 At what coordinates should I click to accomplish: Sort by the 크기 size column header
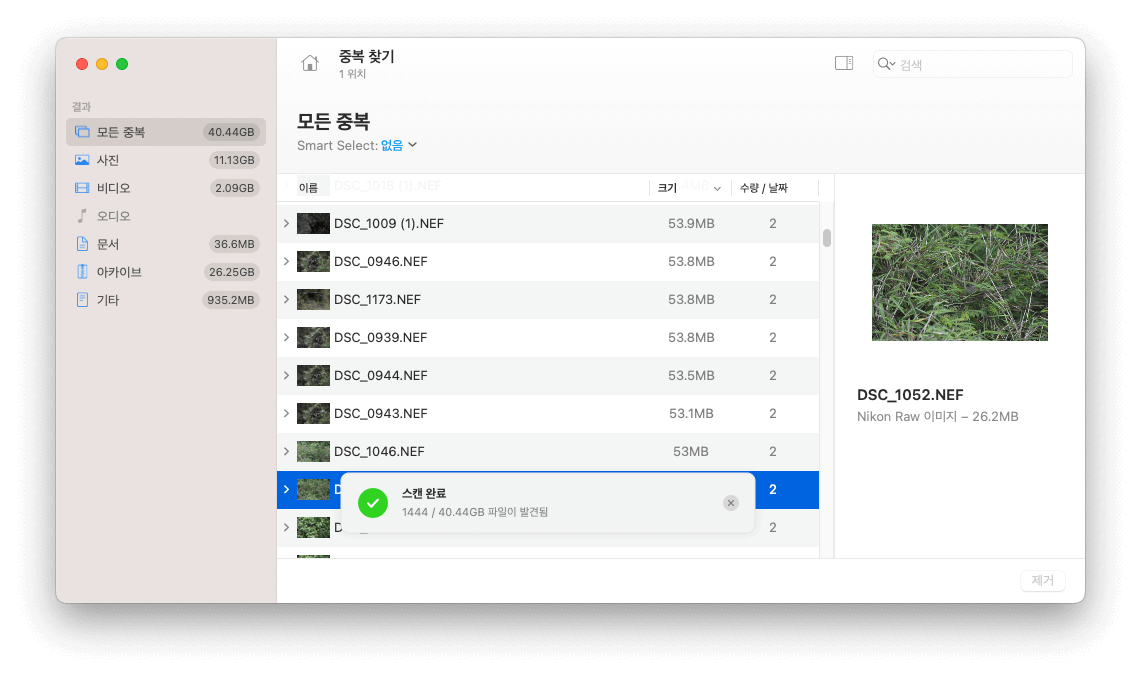[688, 188]
